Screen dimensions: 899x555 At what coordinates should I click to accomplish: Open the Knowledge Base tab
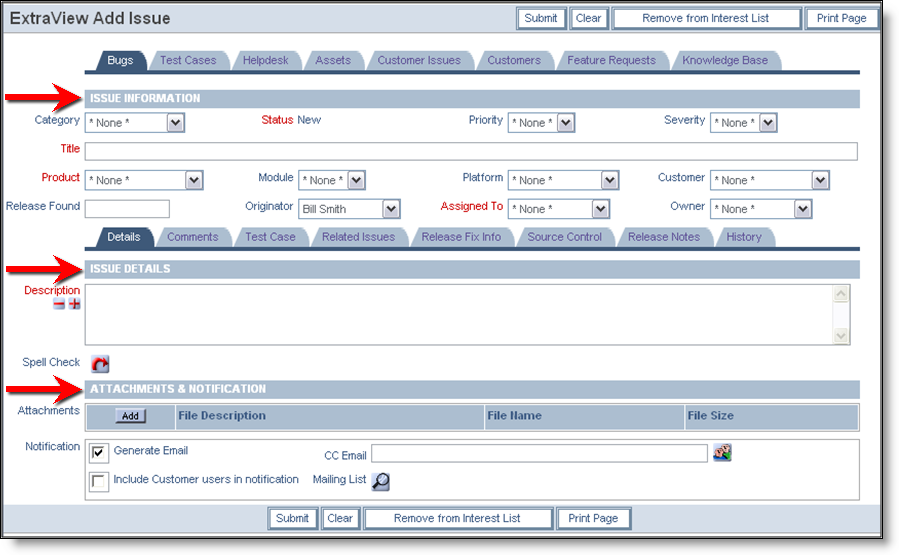pyautogui.click(x=725, y=60)
